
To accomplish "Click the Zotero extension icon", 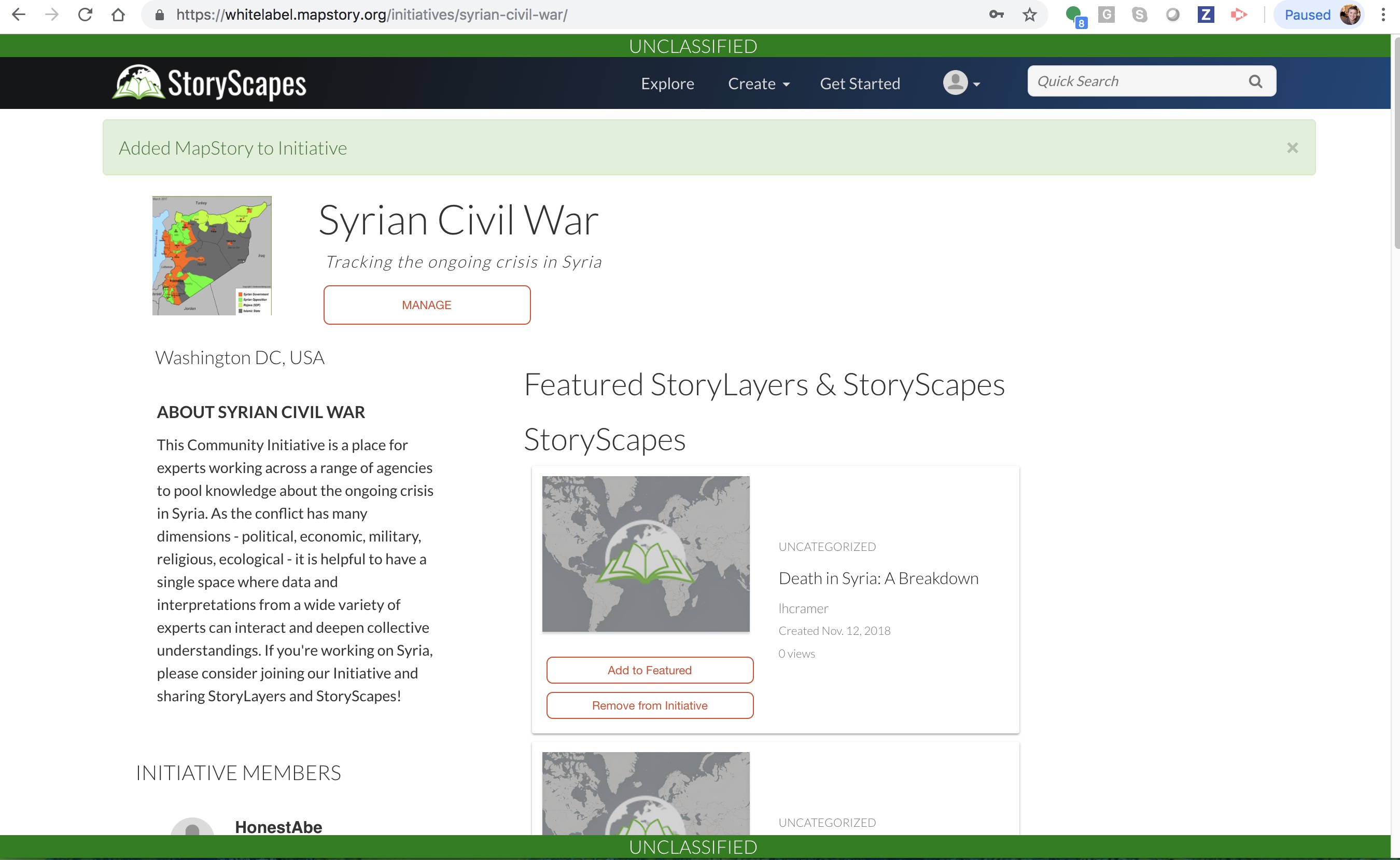I will tap(1205, 15).
